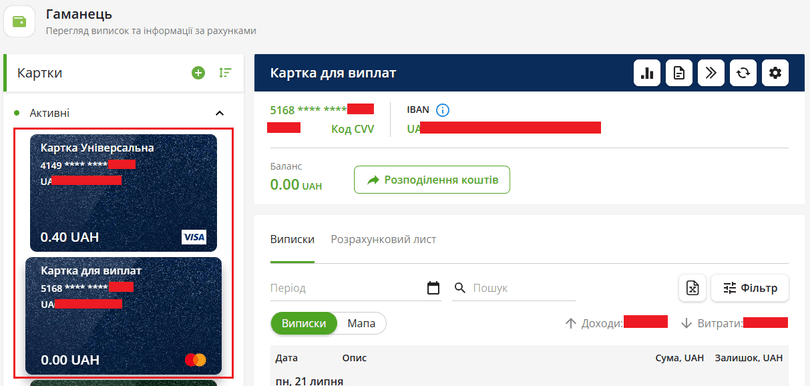Image resolution: width=810 pixels, height=386 pixels.
Task: Open the document statement icon
Action: click(679, 73)
